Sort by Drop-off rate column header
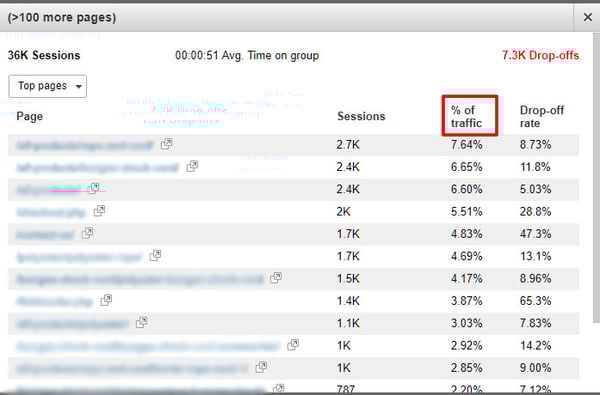 point(541,116)
